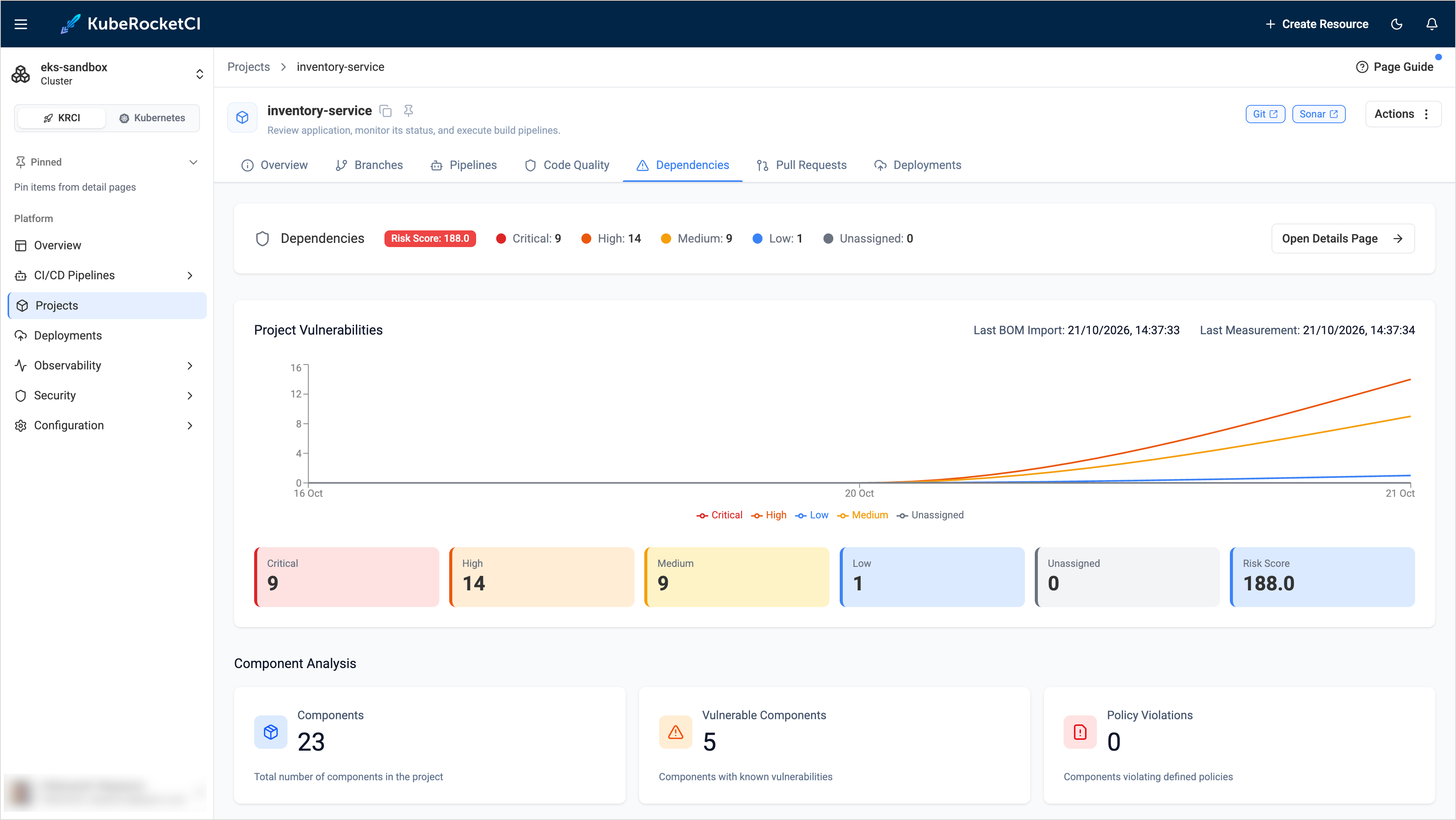This screenshot has height=820, width=1456.
Task: Toggle Medium series in chart legend
Action: tap(862, 515)
